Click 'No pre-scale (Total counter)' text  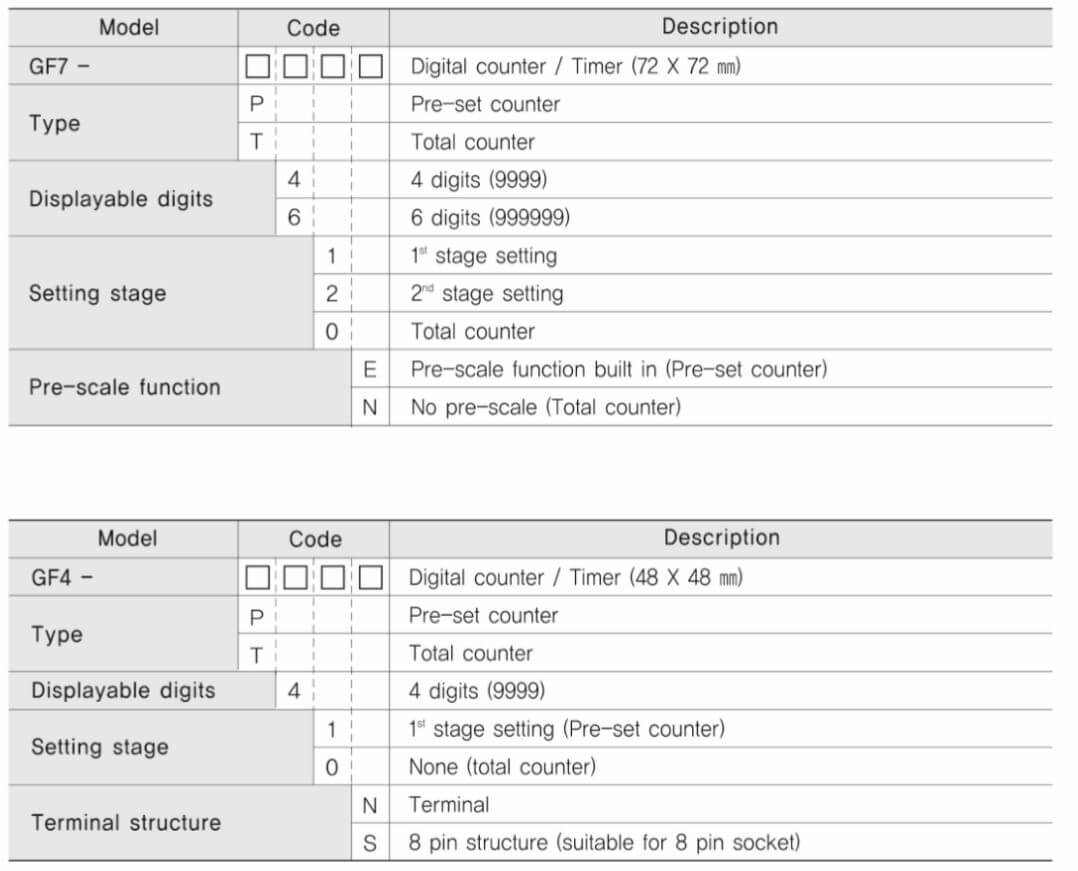click(x=546, y=407)
